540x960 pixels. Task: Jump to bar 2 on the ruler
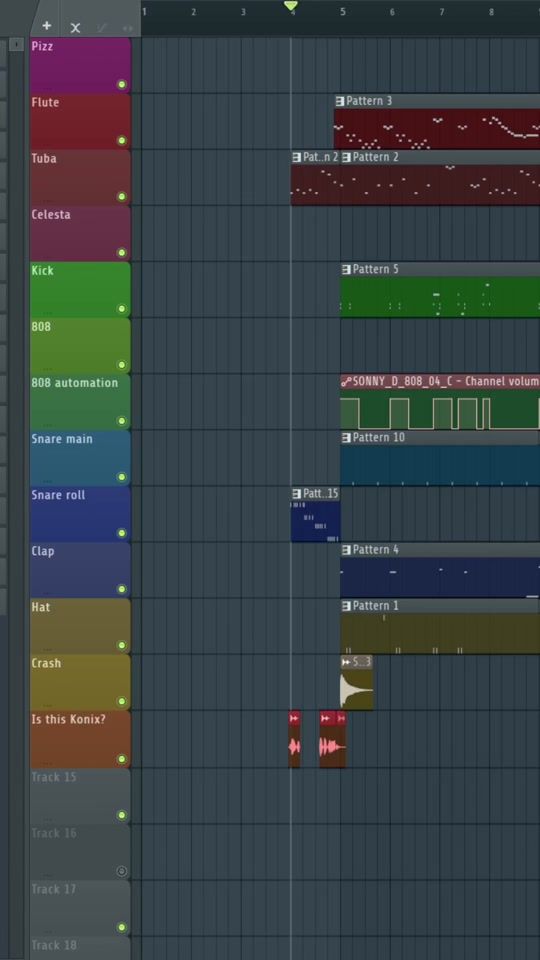pos(193,12)
